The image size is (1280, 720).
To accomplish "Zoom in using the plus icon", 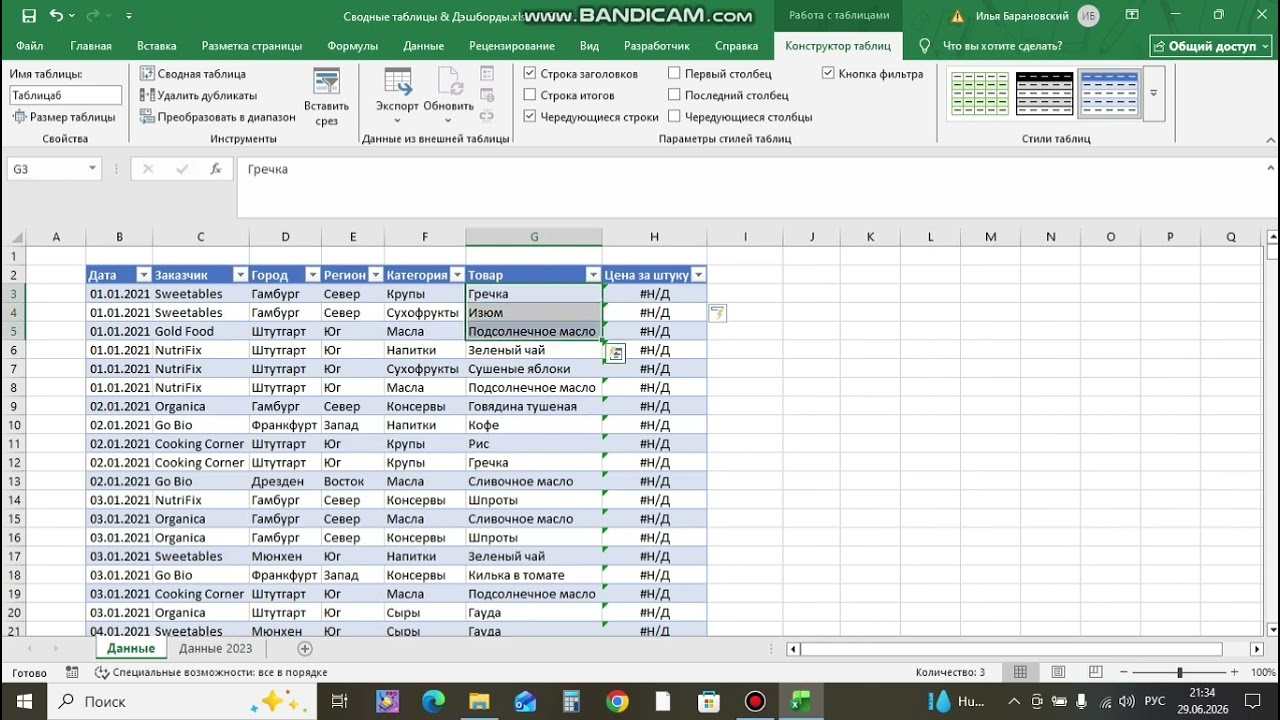I will click(x=1234, y=672).
